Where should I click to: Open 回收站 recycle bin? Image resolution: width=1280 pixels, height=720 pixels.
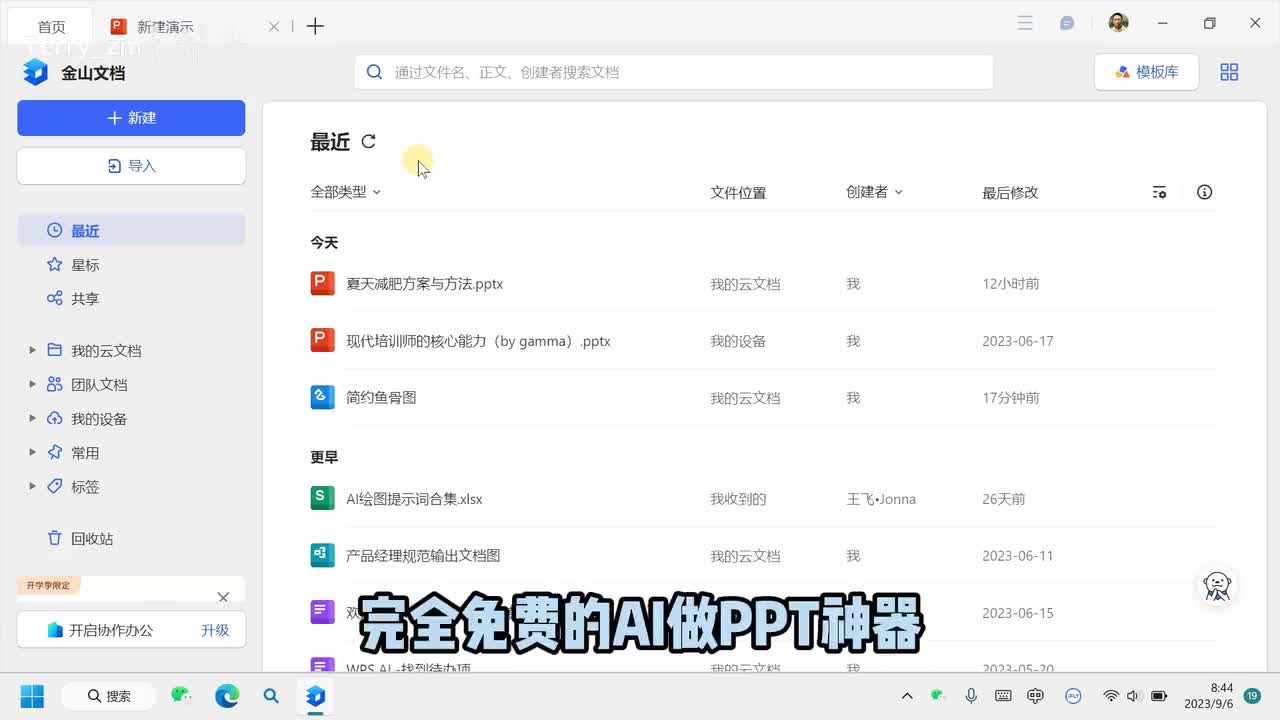tap(92, 539)
